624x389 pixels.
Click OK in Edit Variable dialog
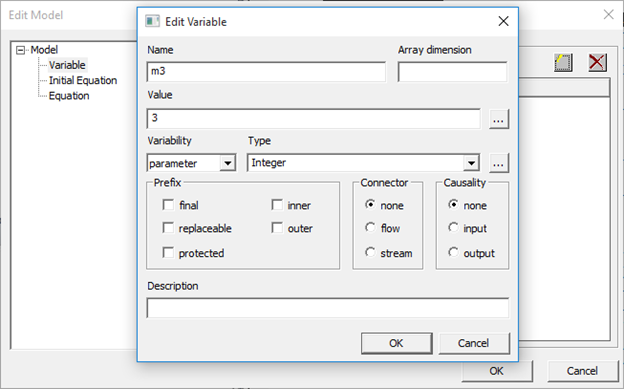coord(396,343)
